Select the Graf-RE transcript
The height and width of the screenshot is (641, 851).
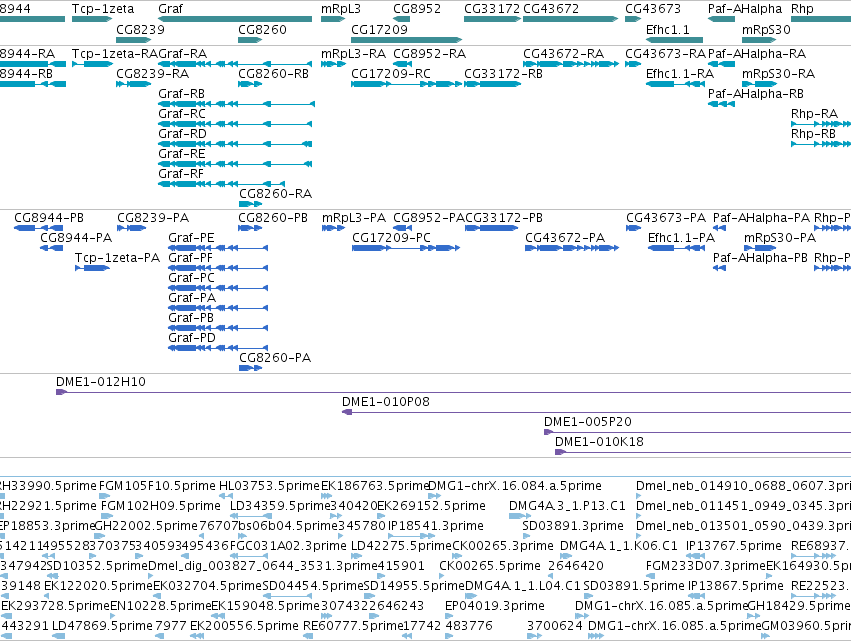tap(235, 164)
